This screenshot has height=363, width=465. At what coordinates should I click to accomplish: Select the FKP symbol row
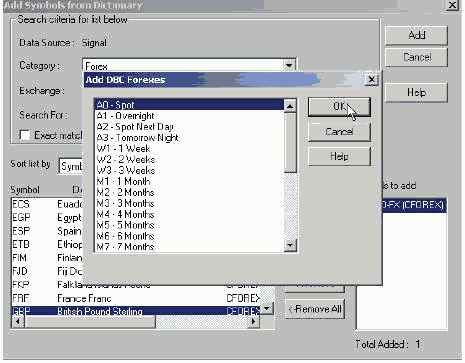[x=136, y=285]
